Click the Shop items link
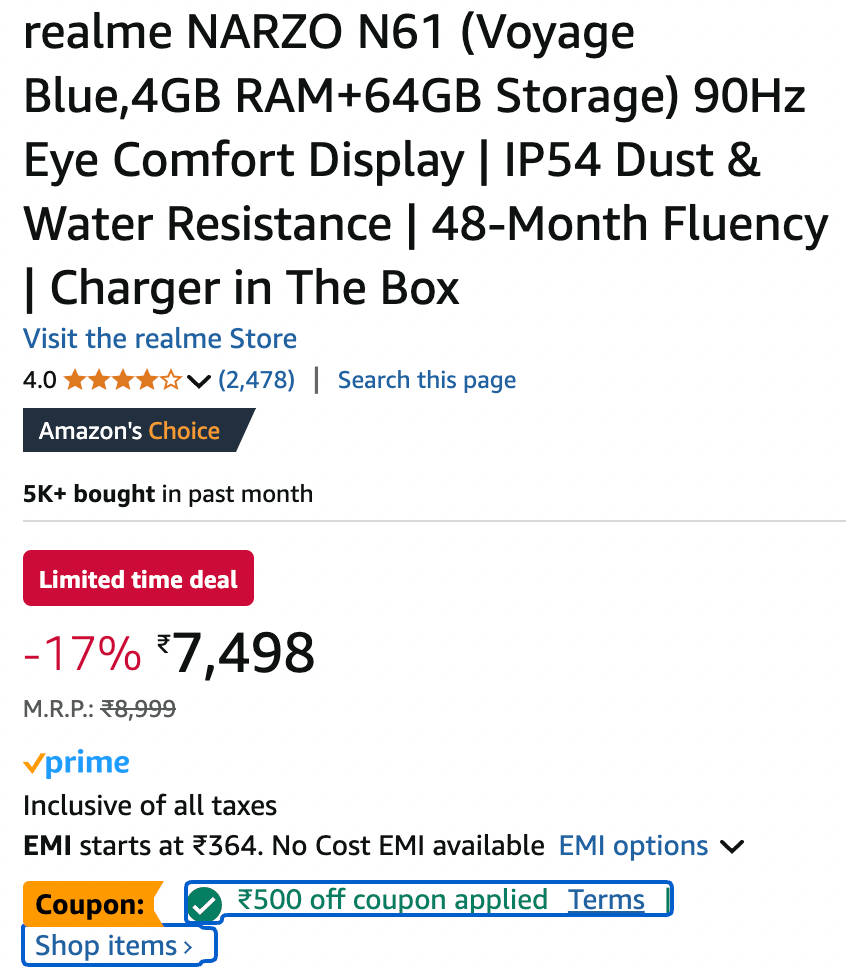Image resolution: width=854 pixels, height=976 pixels. point(113,945)
